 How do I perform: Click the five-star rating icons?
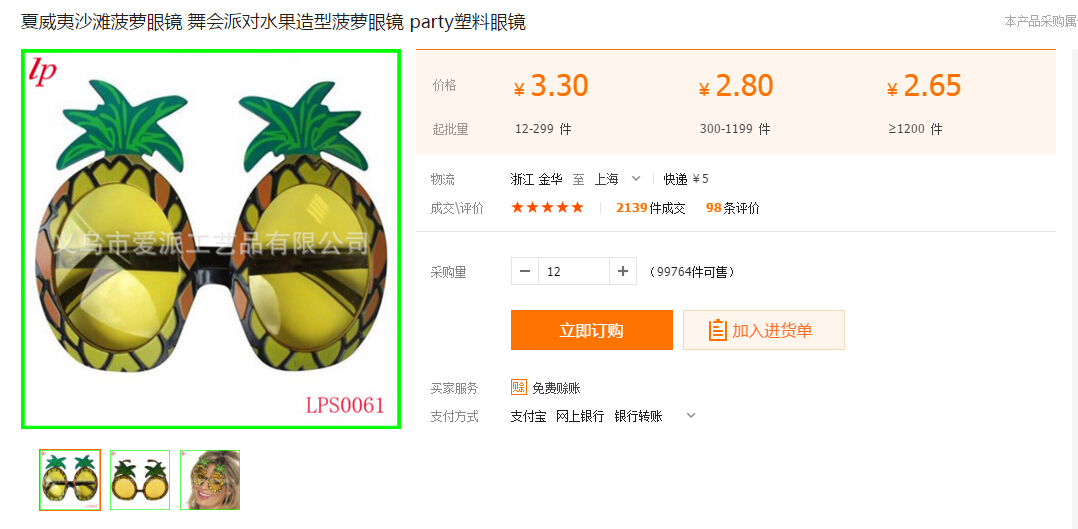tap(547, 208)
